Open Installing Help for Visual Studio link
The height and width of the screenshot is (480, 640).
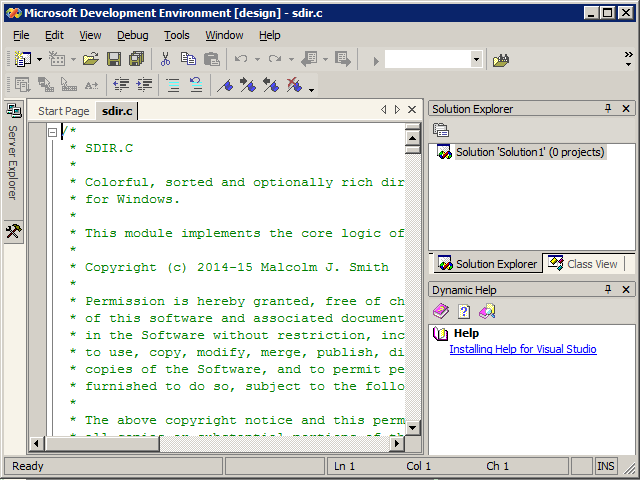click(523, 349)
